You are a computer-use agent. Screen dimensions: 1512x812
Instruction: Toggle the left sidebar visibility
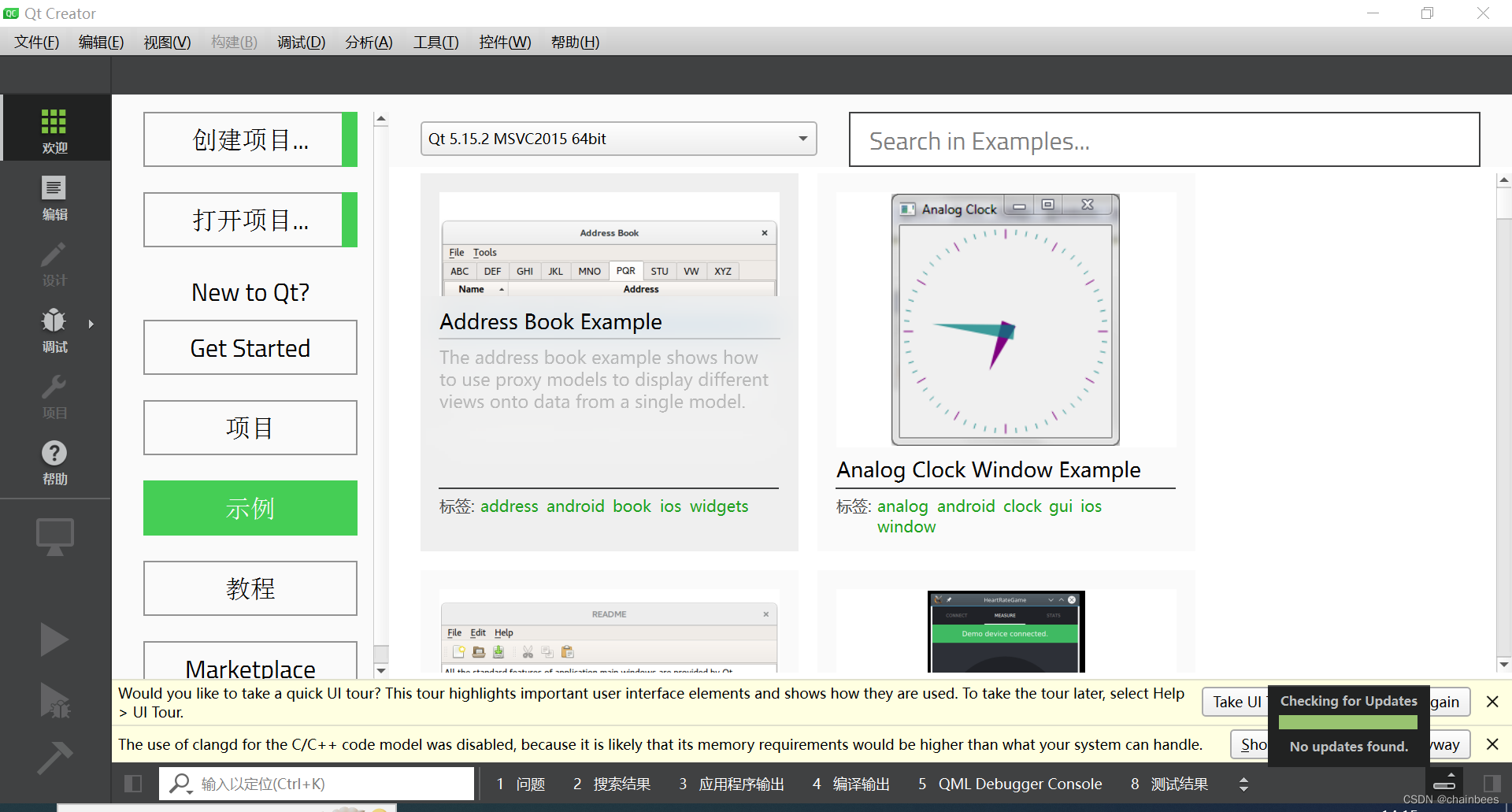[133, 784]
